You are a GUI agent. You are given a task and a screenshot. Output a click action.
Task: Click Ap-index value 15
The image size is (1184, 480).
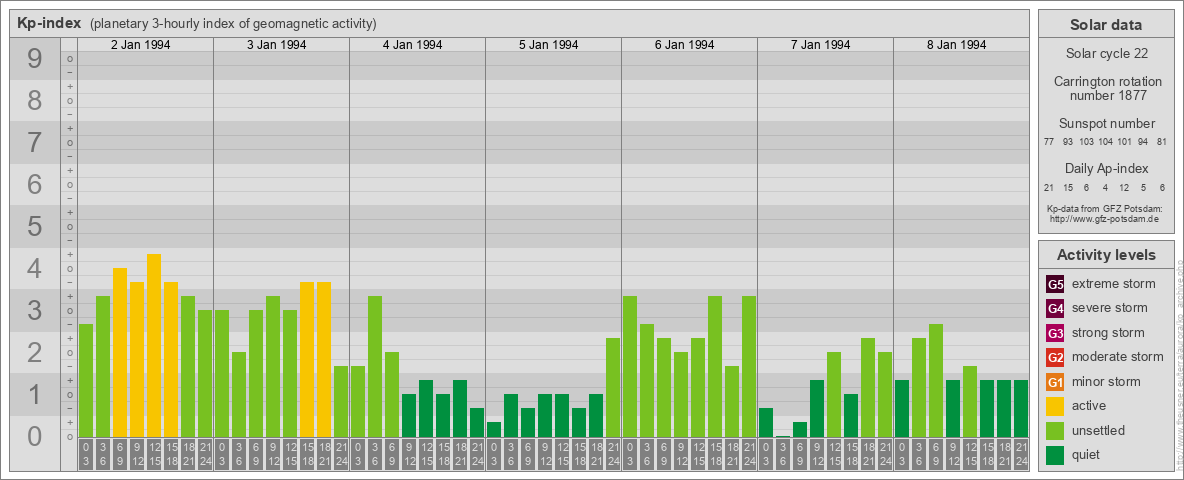pos(1068,187)
